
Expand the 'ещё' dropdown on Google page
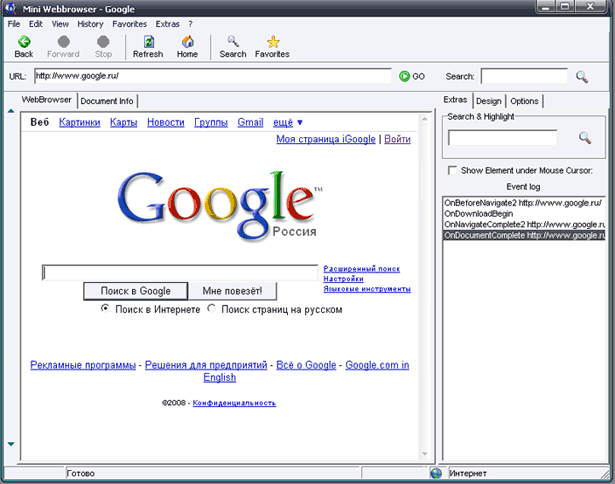tap(287, 122)
